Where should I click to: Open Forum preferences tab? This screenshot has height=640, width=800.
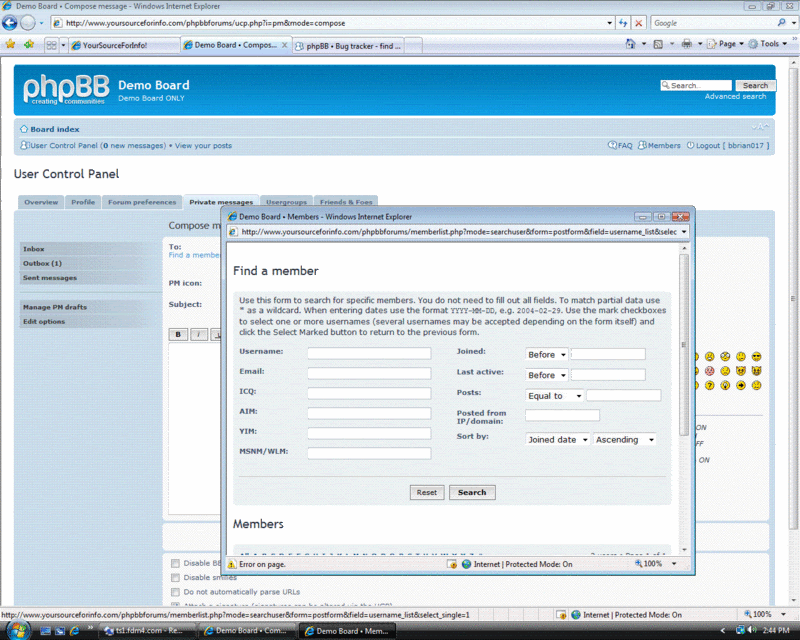click(x=142, y=202)
